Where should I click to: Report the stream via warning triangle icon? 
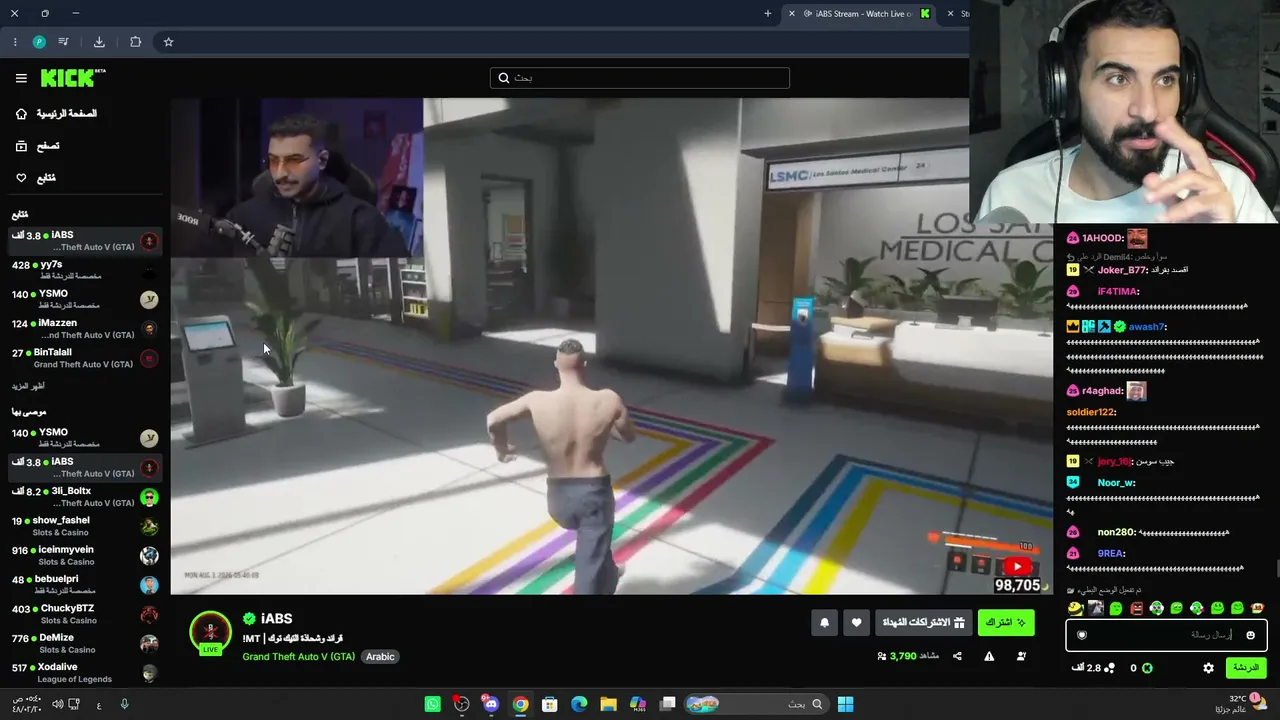(x=989, y=656)
